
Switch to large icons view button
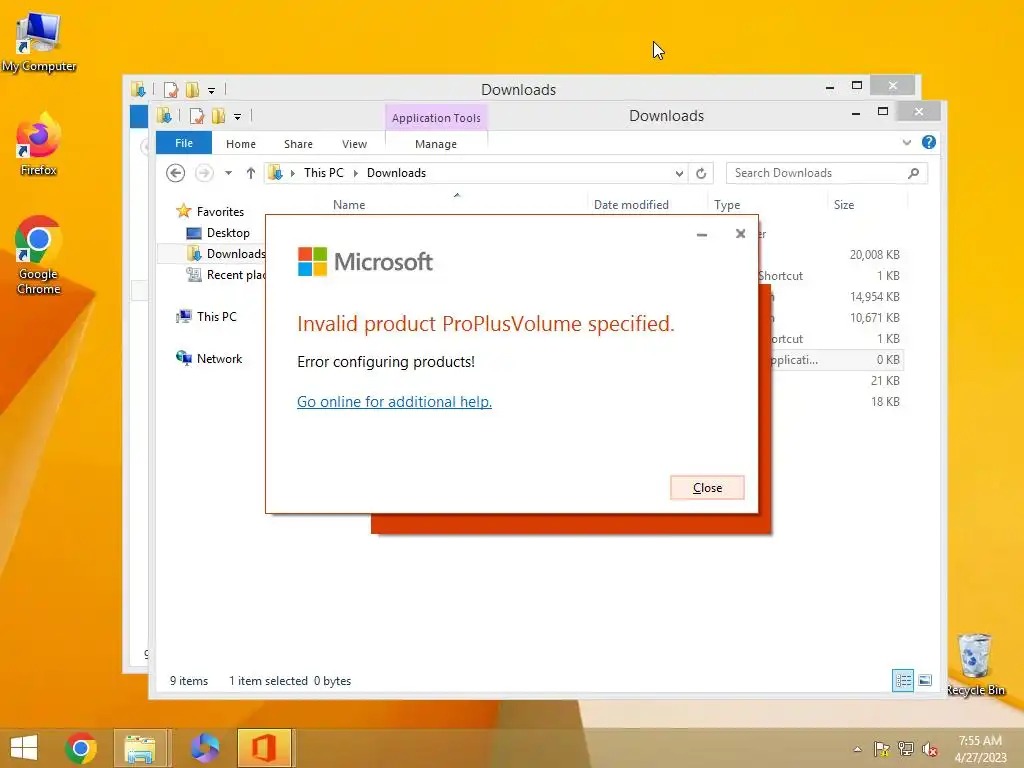(925, 680)
